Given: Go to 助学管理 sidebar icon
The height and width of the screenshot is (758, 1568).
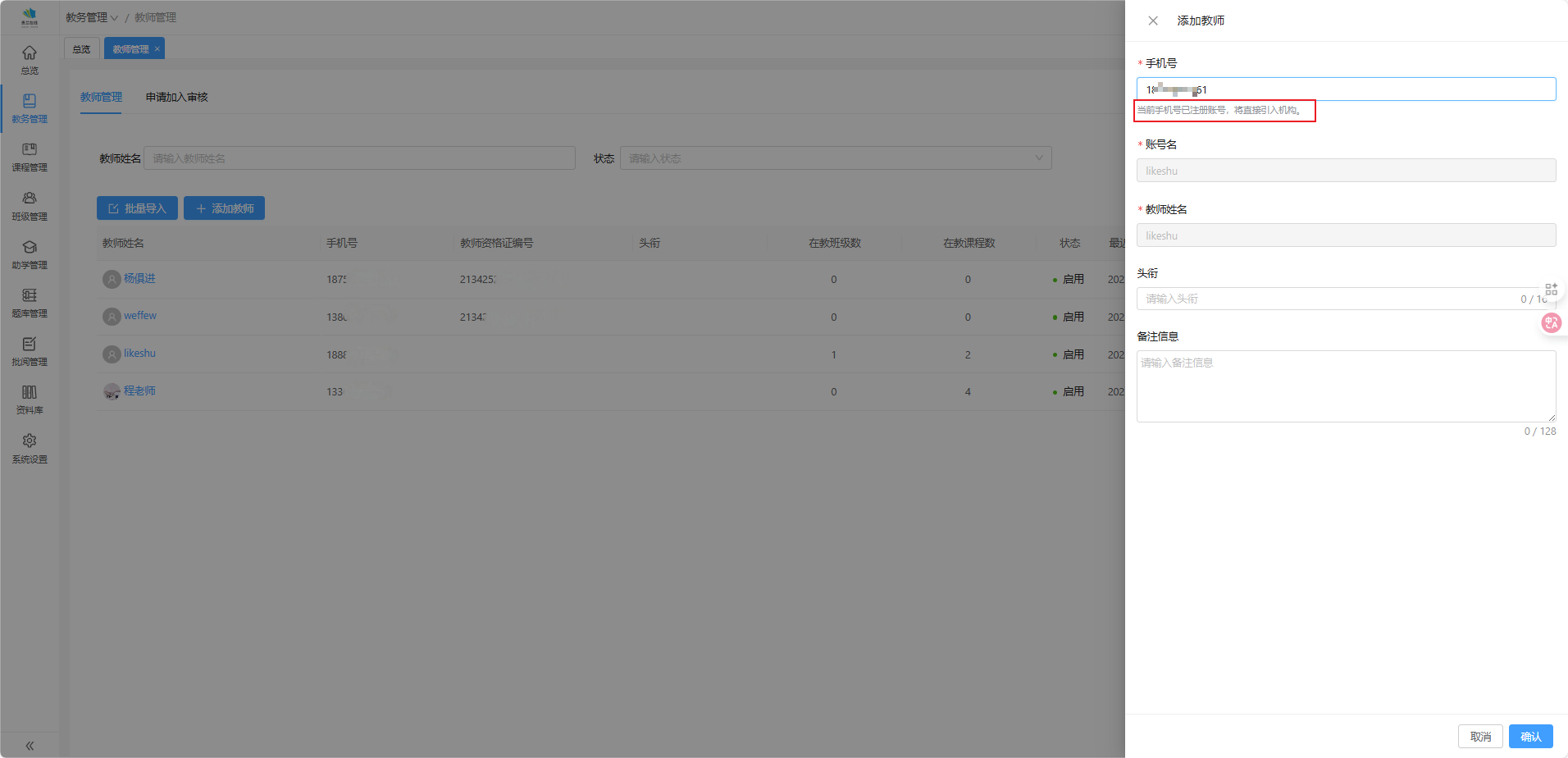Looking at the screenshot, I should coord(30,254).
